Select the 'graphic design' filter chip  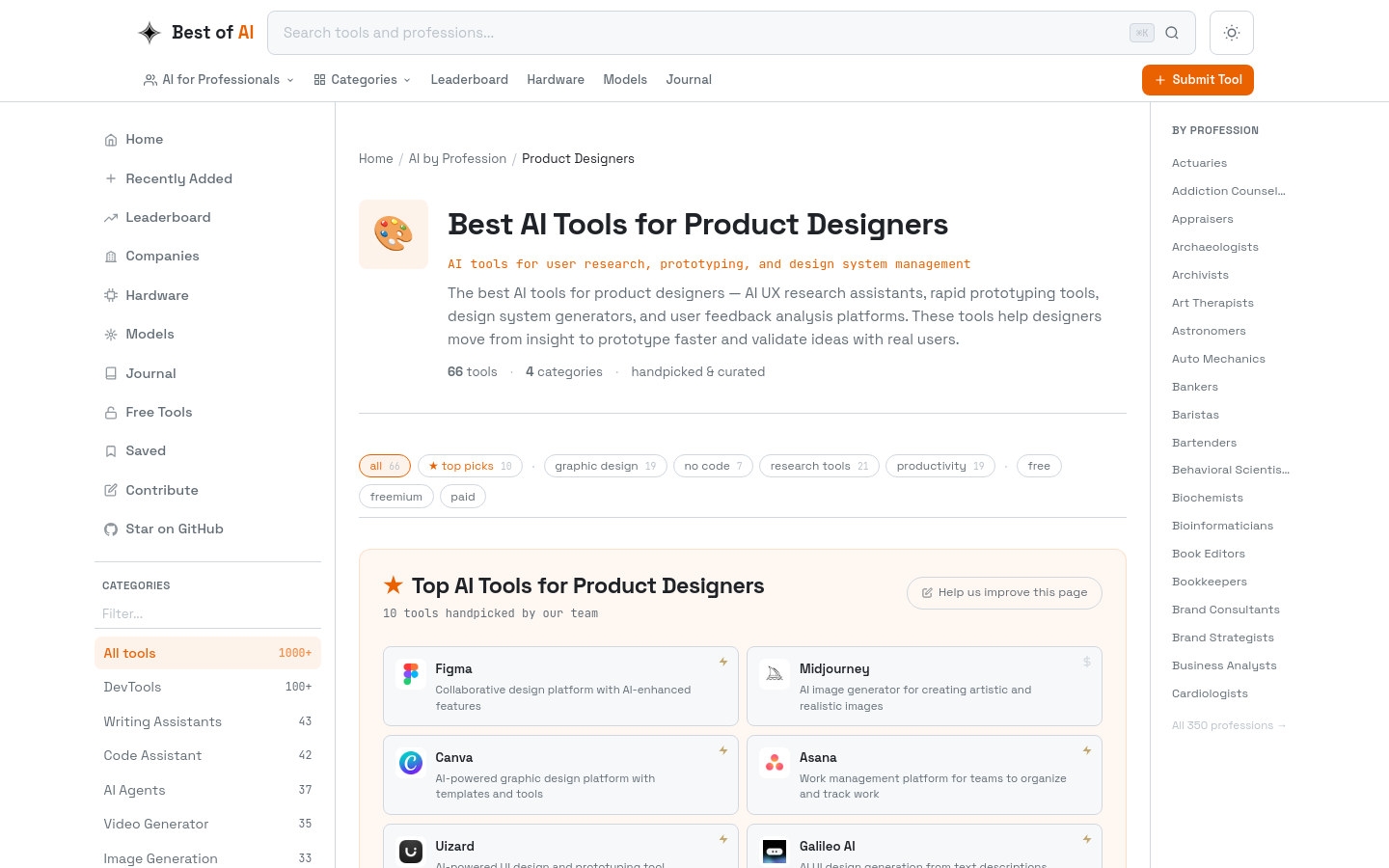point(606,466)
